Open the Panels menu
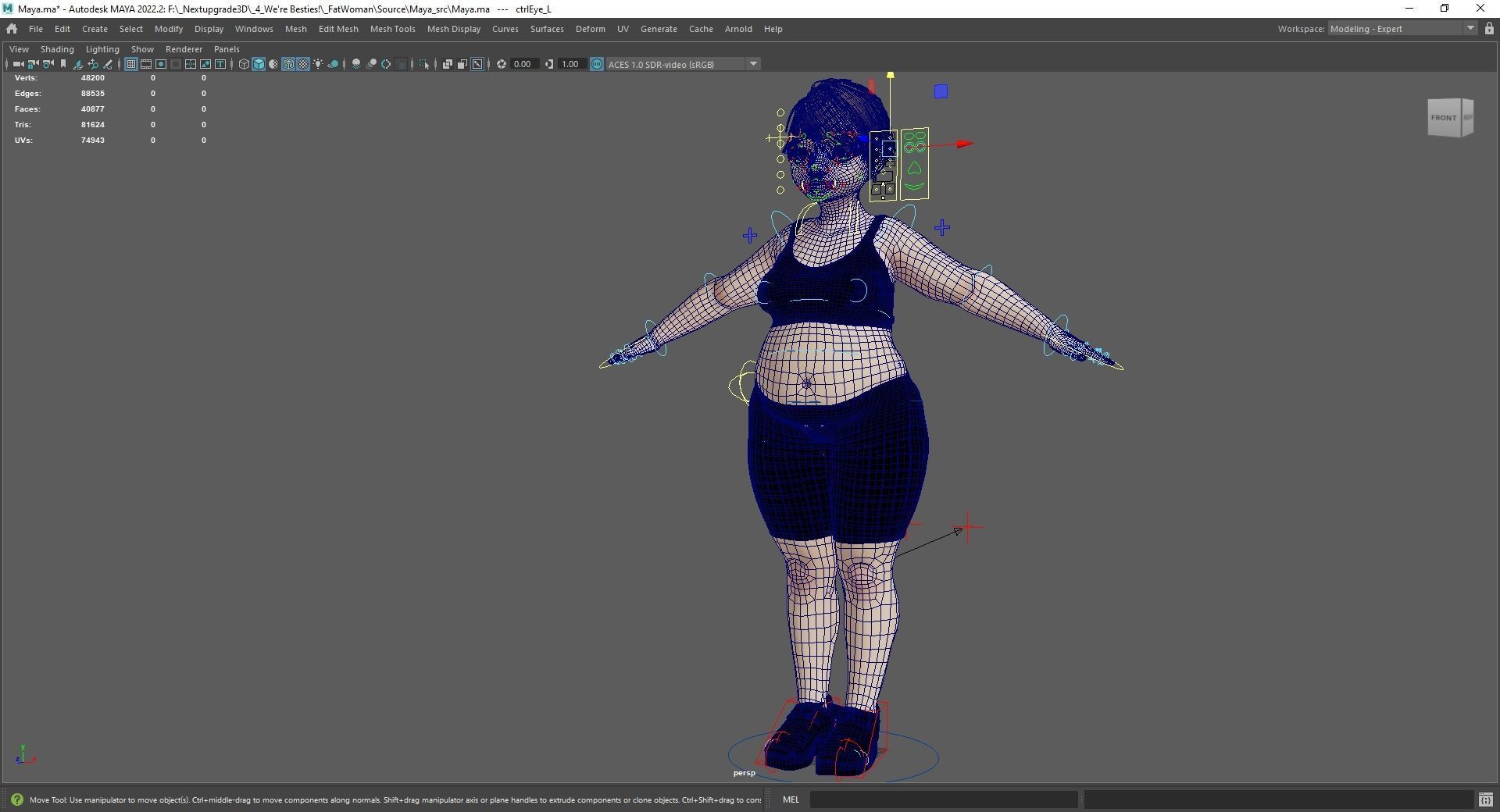 click(x=227, y=49)
